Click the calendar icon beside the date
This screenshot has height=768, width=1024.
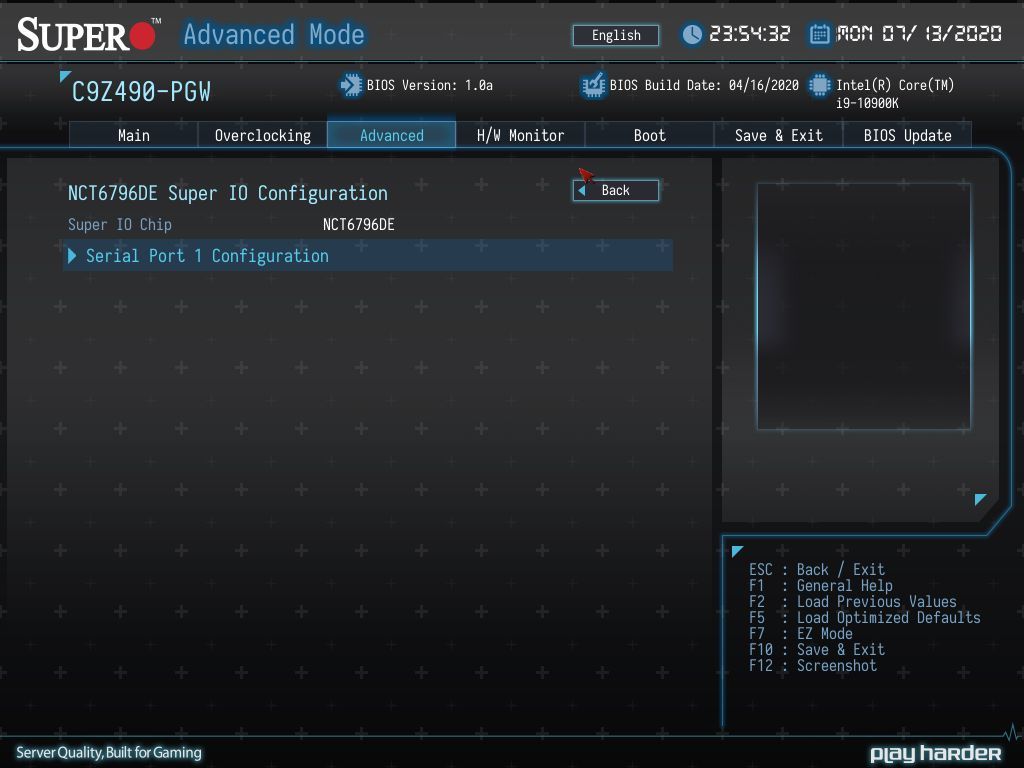pos(819,34)
